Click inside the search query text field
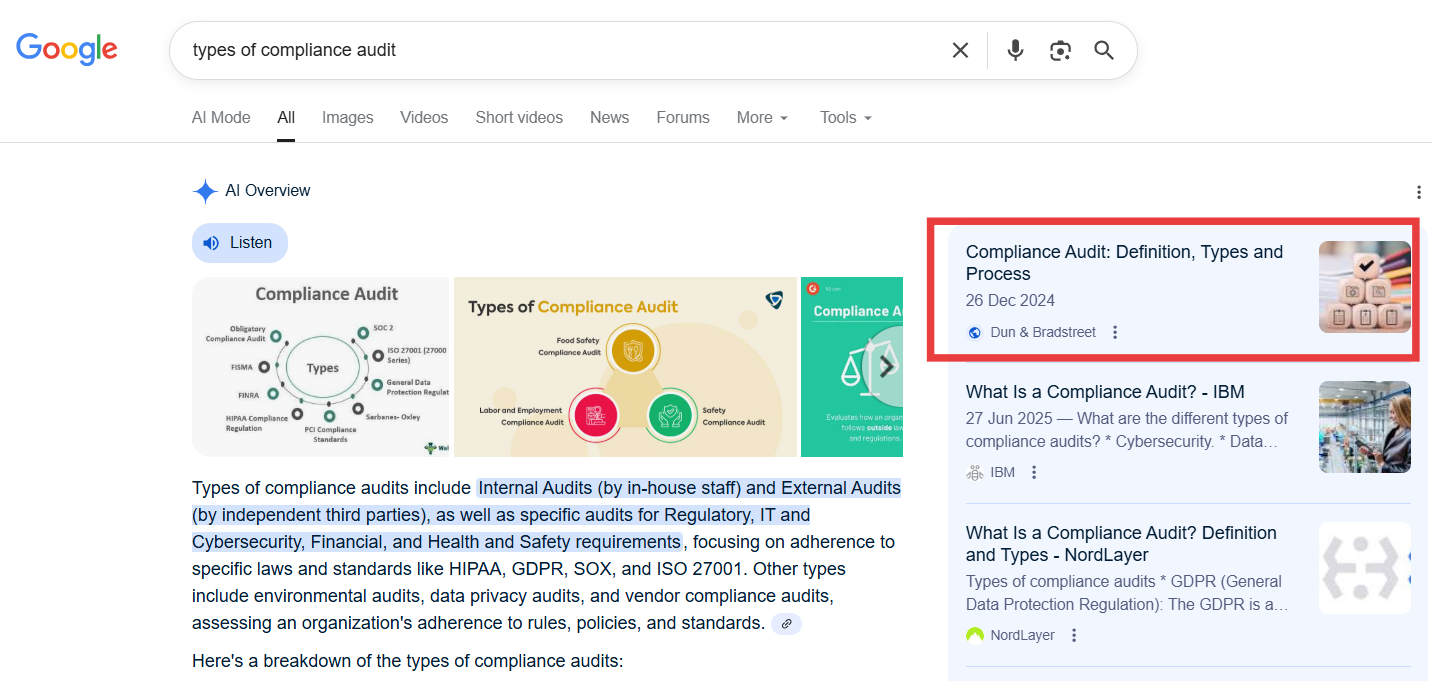This screenshot has height=681, width=1432. click(560, 50)
